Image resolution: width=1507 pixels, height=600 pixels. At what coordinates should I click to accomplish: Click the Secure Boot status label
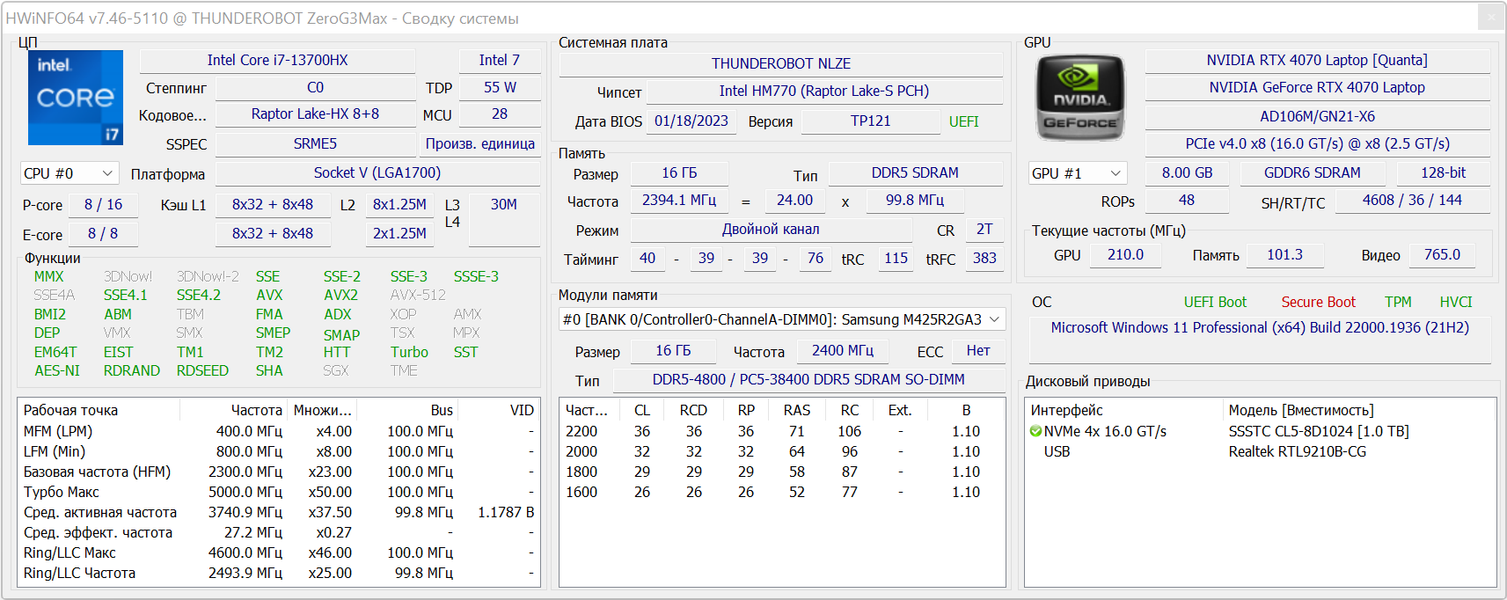[1318, 302]
